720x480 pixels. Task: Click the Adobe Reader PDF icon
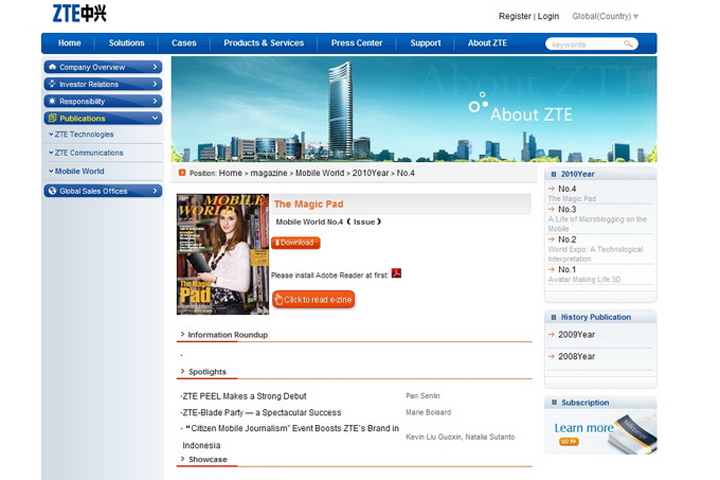click(x=396, y=273)
